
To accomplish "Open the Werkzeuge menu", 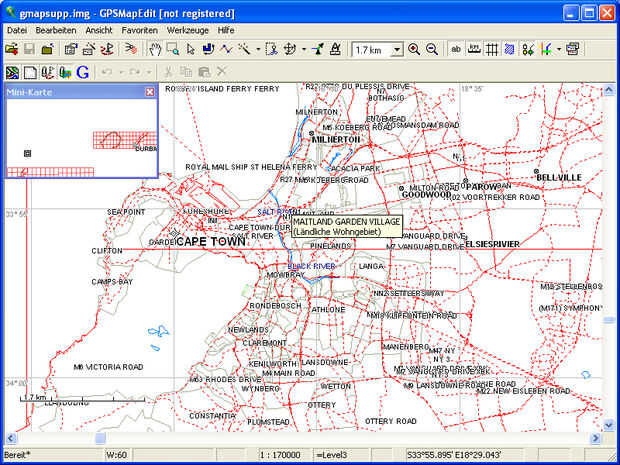I will pos(188,31).
